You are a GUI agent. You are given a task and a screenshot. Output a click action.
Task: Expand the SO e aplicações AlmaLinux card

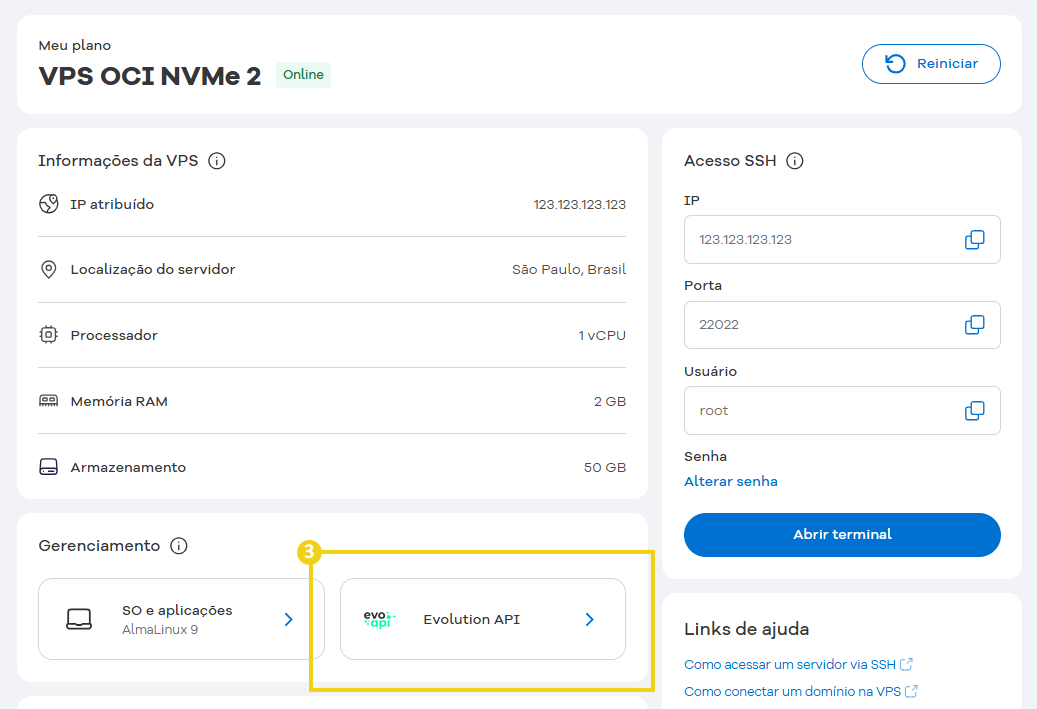coord(288,619)
